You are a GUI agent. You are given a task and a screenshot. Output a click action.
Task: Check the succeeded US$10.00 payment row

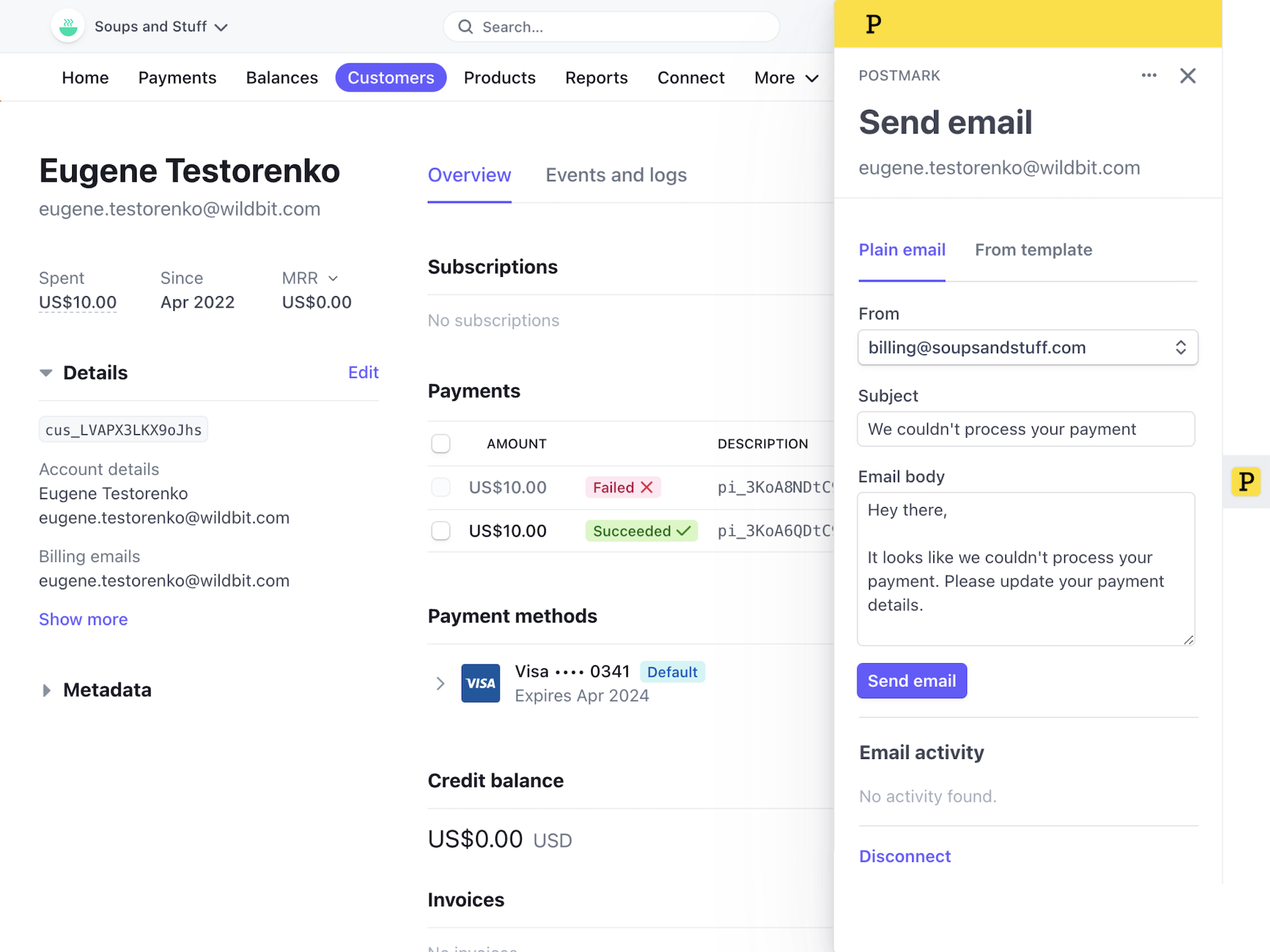click(x=441, y=530)
